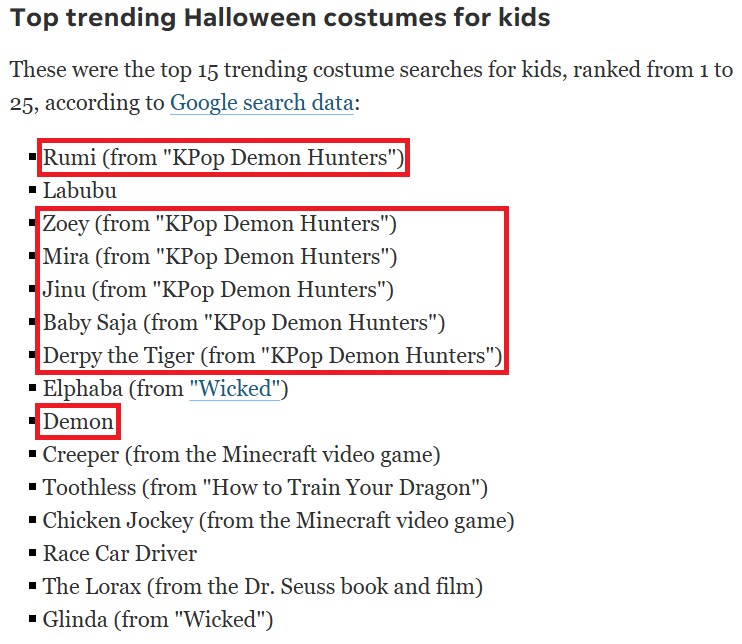Click the Creeper Minecraft costume entry

tap(241, 455)
